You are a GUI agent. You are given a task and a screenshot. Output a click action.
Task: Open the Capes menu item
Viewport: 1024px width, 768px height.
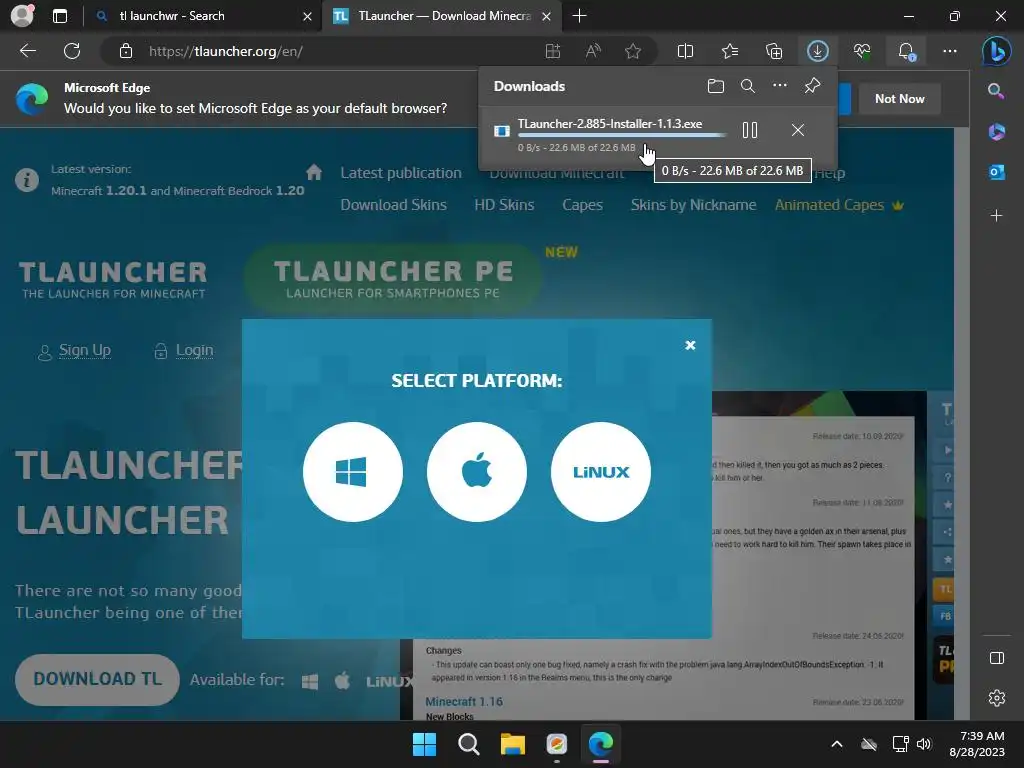[x=582, y=204]
